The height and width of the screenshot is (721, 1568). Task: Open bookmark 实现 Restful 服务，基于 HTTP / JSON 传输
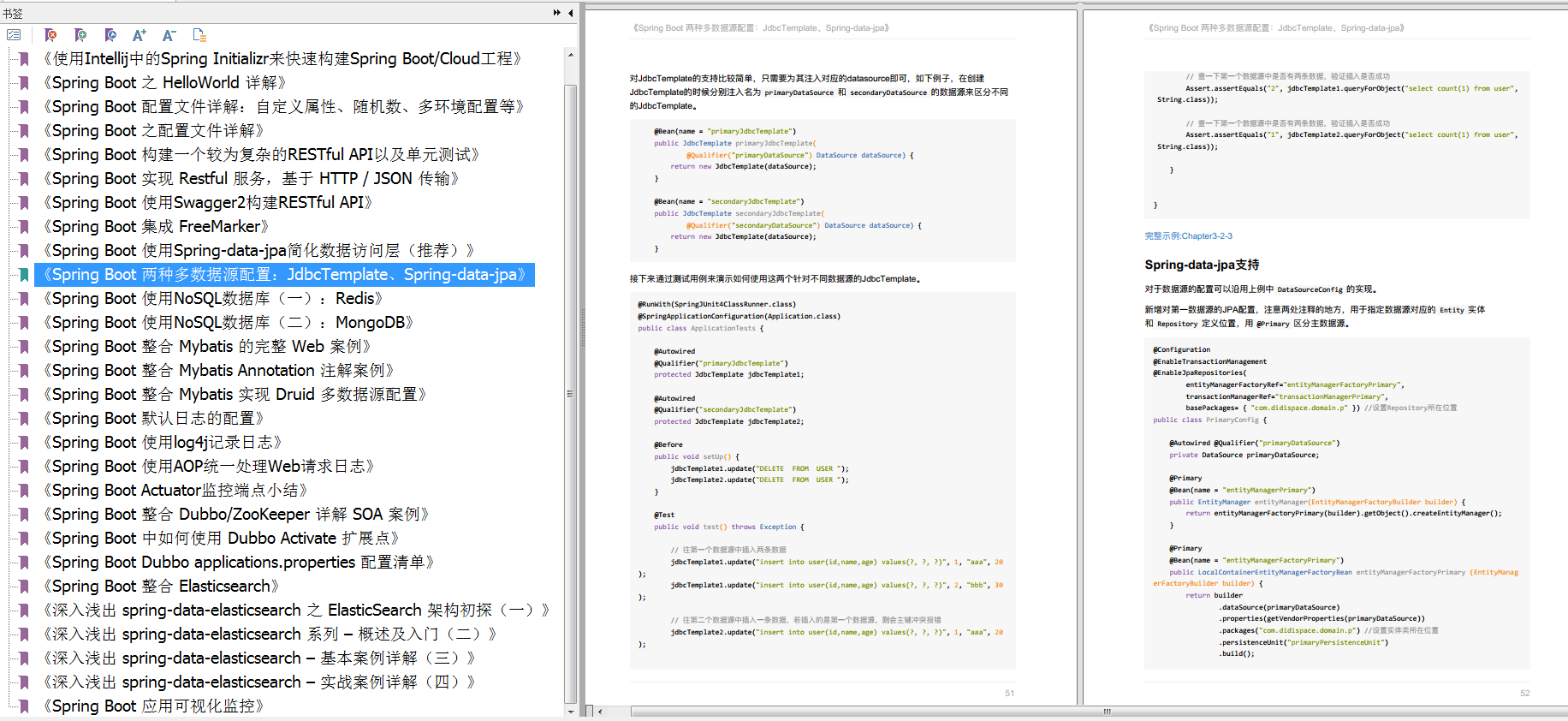pyautogui.click(x=251, y=179)
